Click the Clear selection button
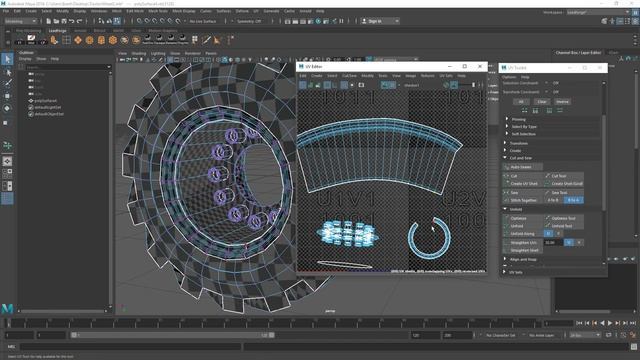640x360 pixels. (x=542, y=101)
